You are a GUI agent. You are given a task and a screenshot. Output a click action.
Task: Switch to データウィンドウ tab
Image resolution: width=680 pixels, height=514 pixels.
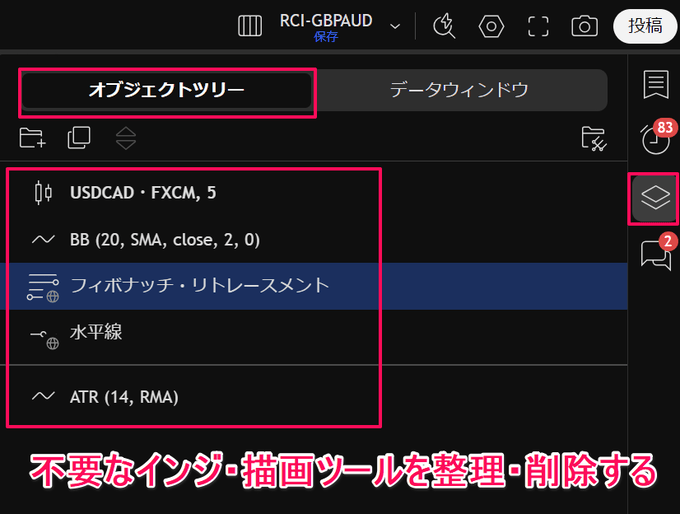click(x=459, y=90)
